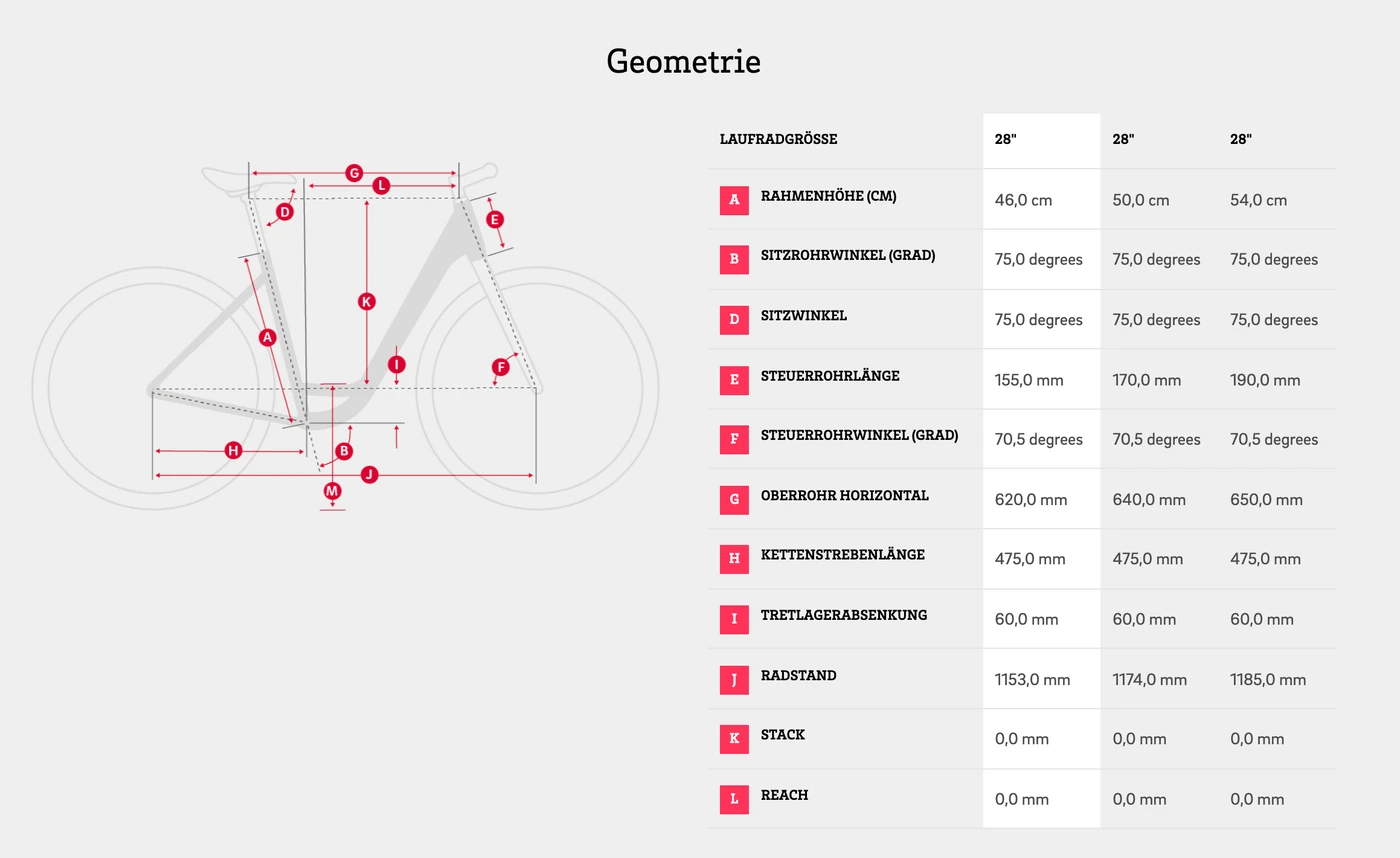
Task: Select the H marker on the bike diagram
Action: [233, 451]
